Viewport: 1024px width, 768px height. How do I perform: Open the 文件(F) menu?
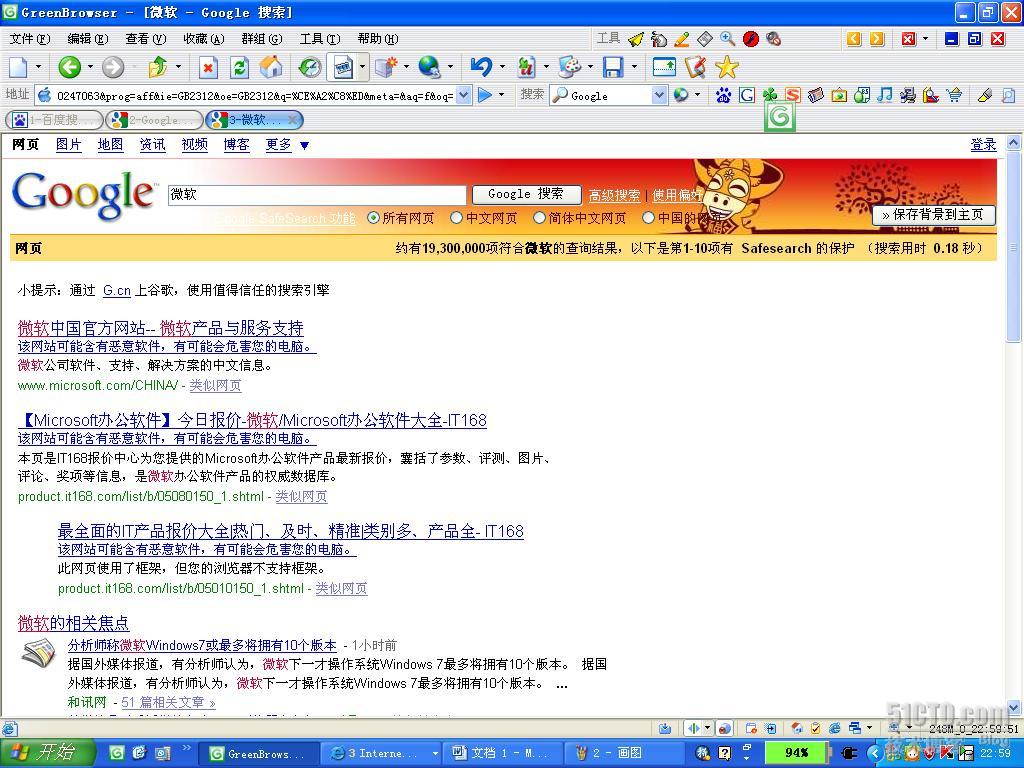click(29, 39)
